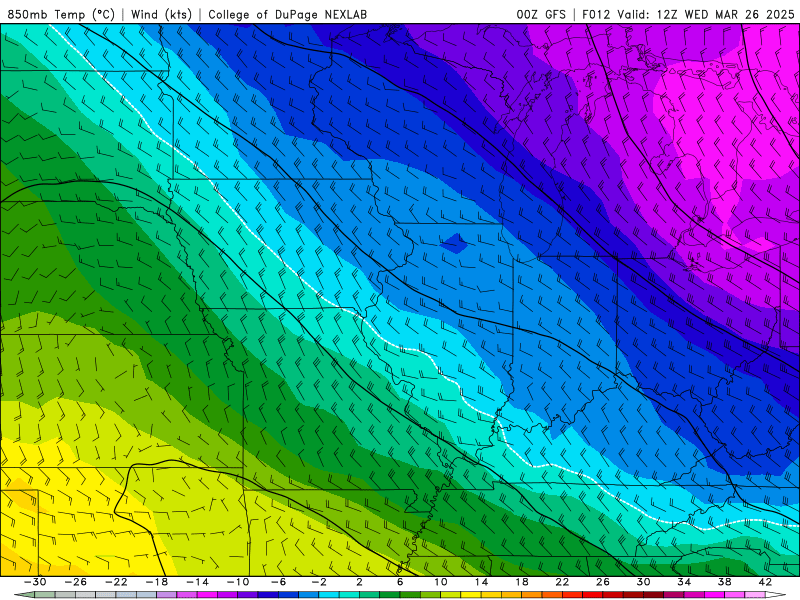Click the legend value 6
Screen dimensions: 800x600
pos(400,582)
